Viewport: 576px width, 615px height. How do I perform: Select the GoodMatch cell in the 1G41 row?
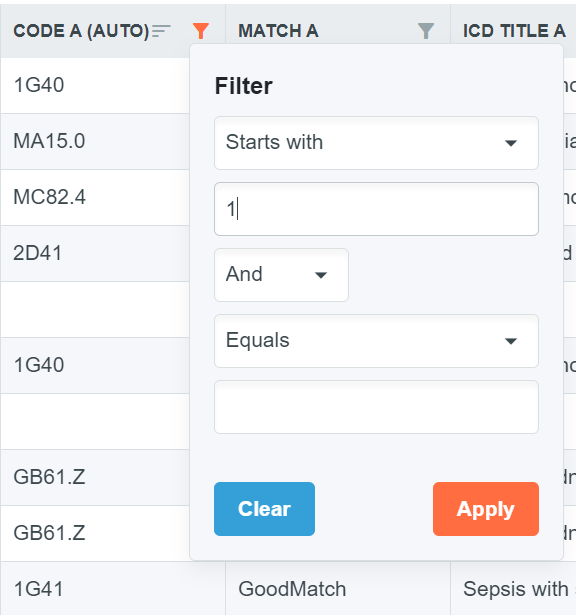click(x=292, y=589)
